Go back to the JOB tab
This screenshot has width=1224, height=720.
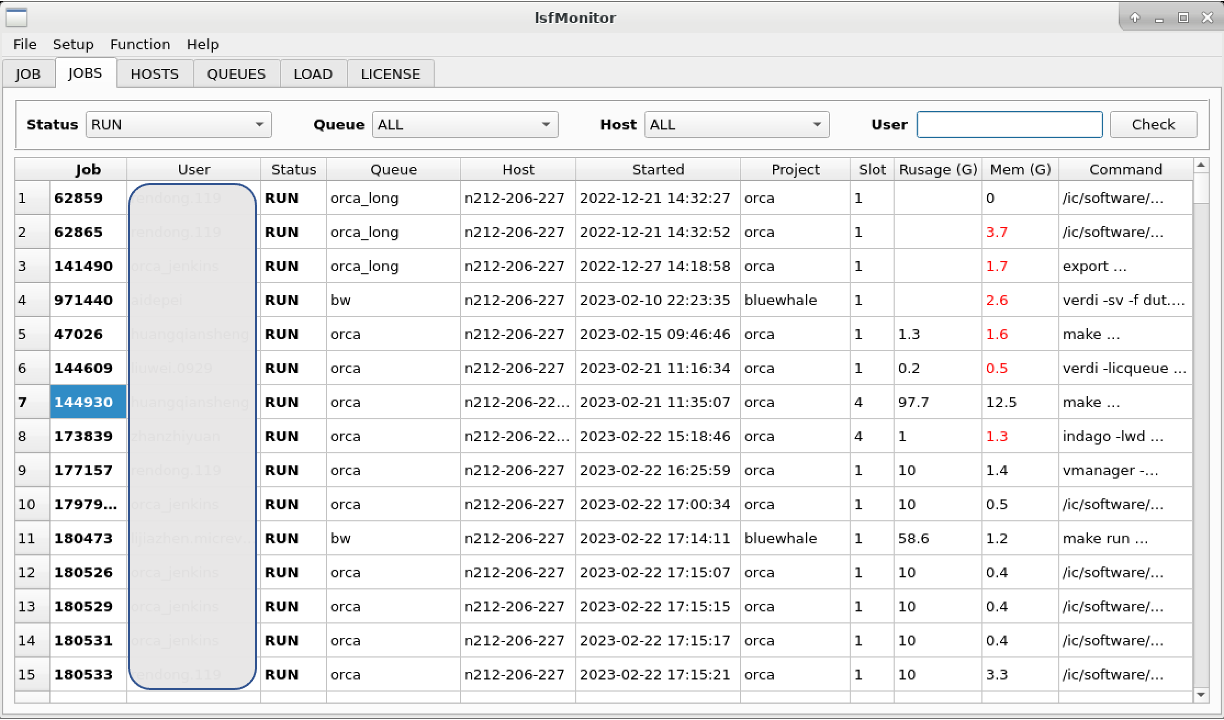tap(28, 73)
